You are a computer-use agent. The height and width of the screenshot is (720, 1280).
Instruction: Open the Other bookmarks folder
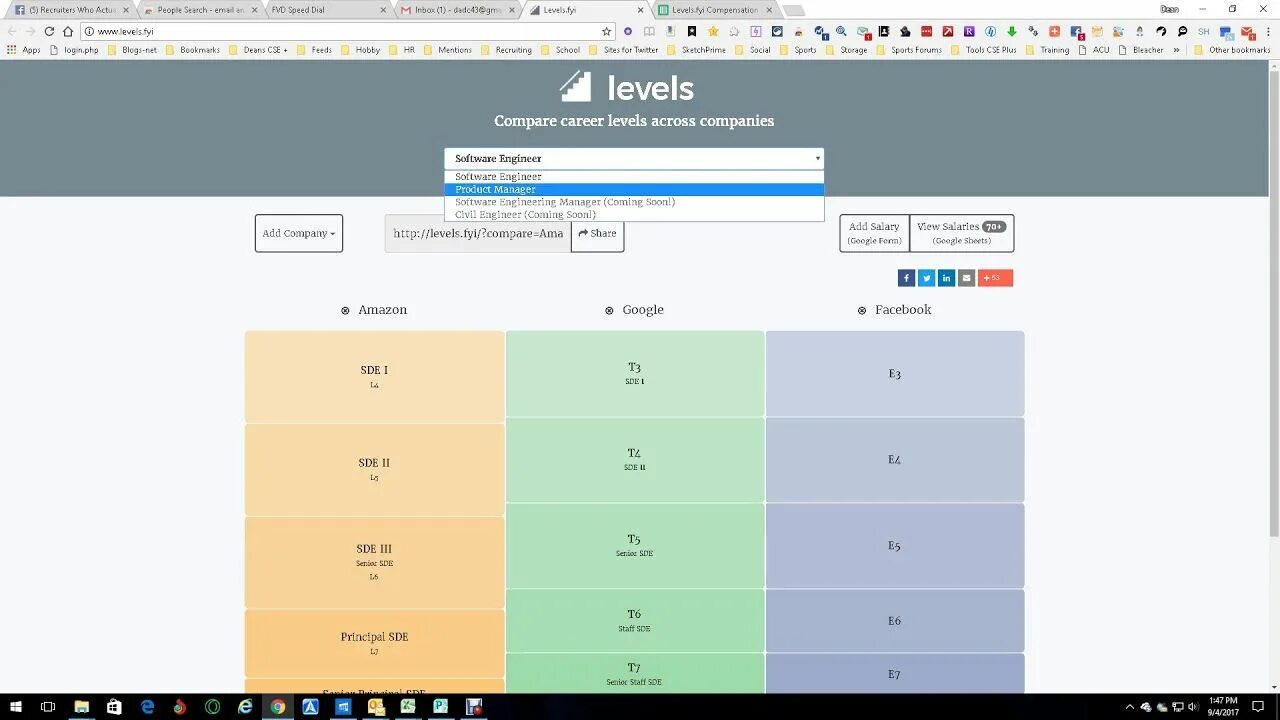coord(1232,50)
